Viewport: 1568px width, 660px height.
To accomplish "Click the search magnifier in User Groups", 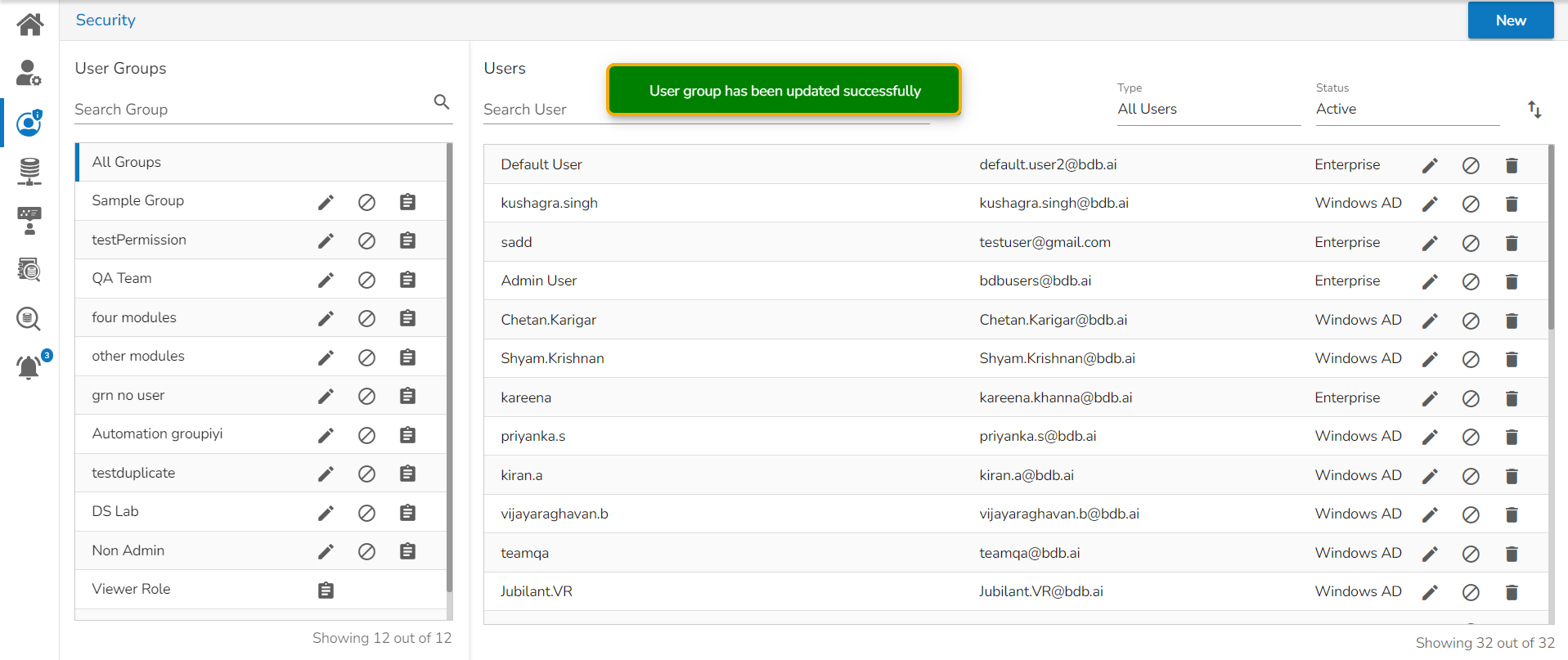I will pos(441,102).
